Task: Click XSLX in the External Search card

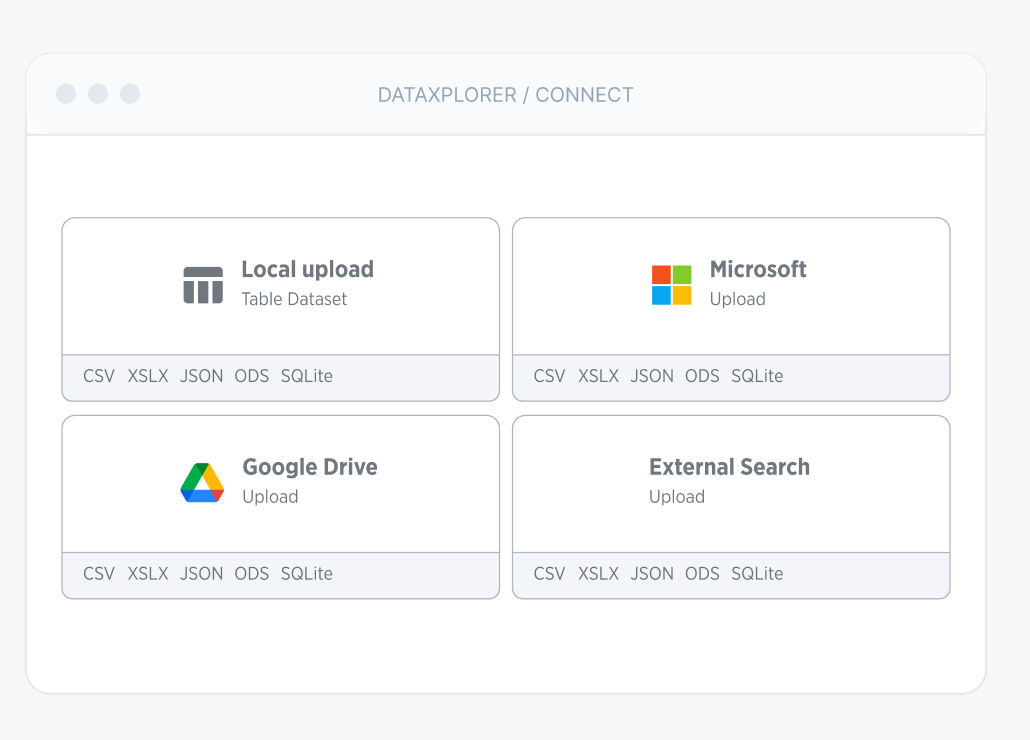Action: (598, 573)
